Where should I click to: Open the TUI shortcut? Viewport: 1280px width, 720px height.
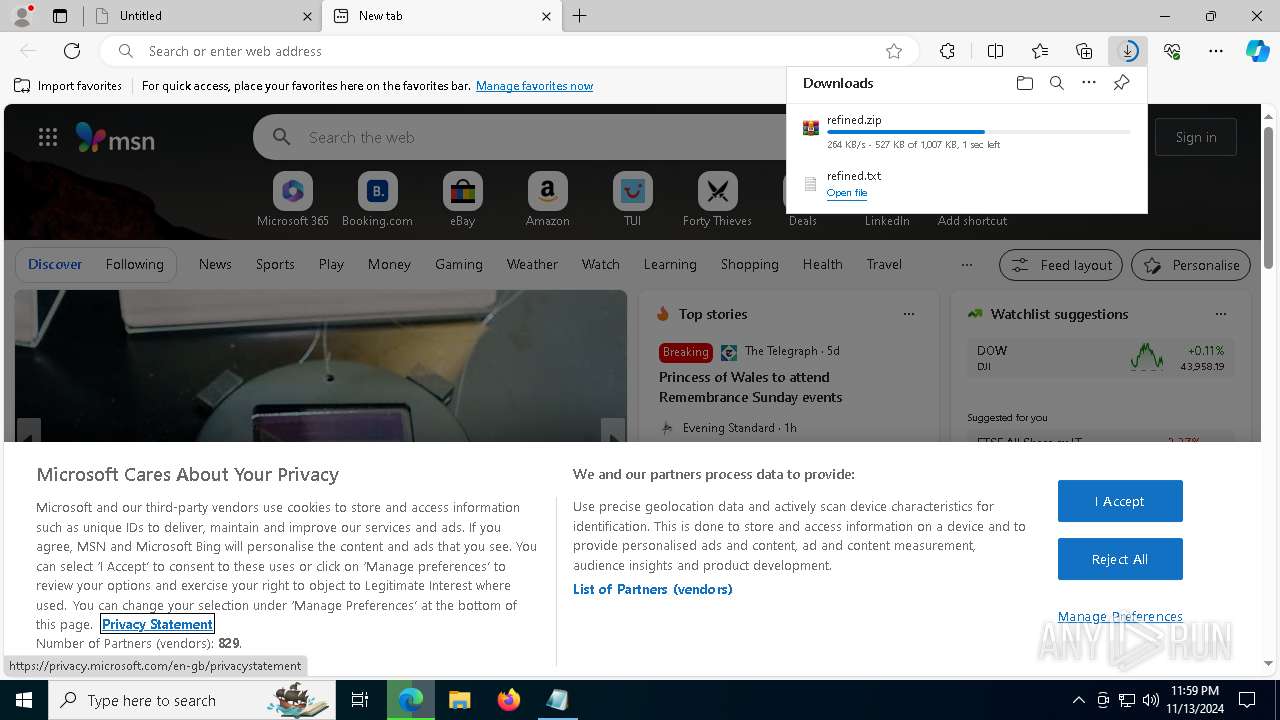tap(632, 199)
